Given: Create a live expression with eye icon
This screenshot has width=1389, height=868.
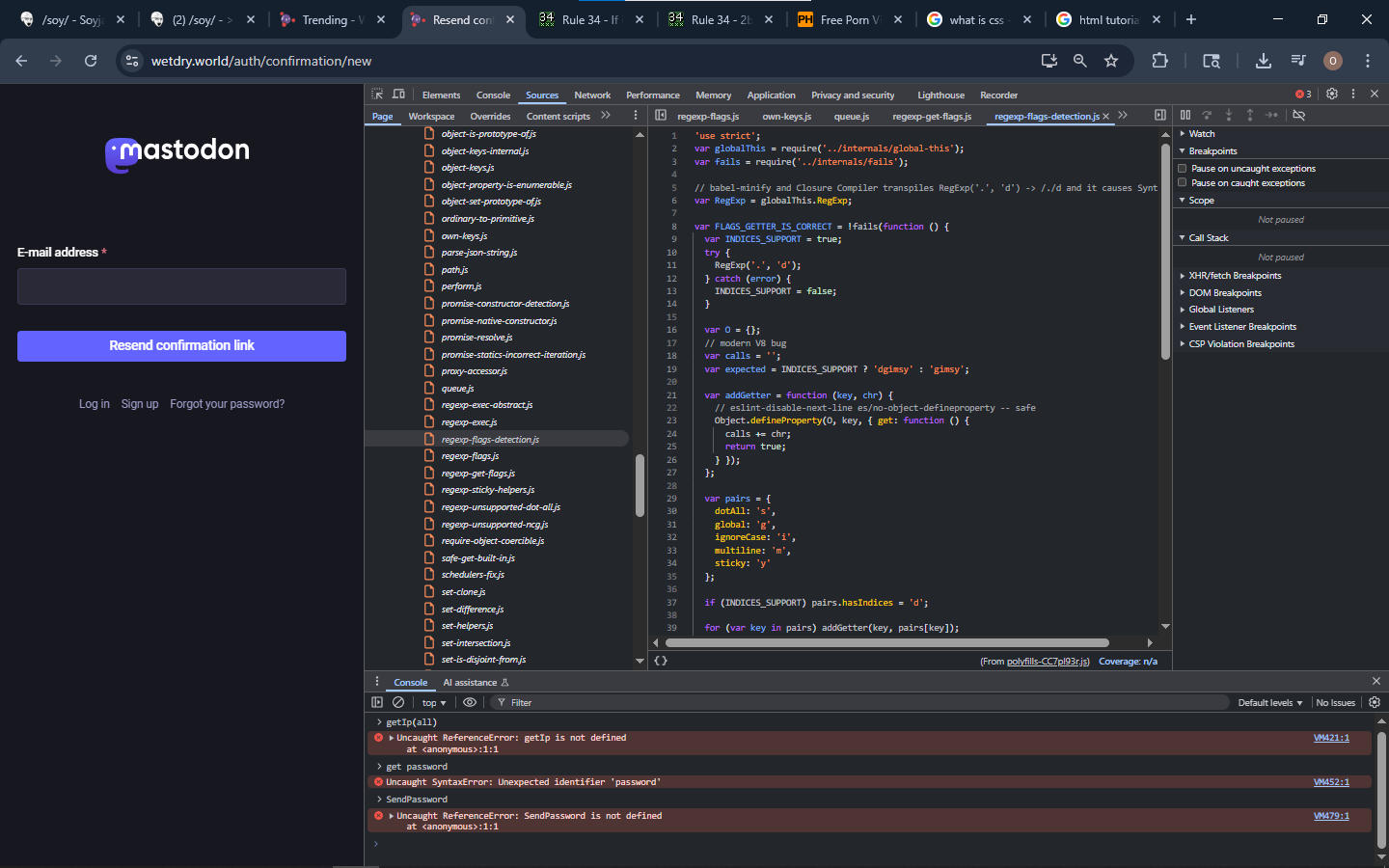Looking at the screenshot, I should [470, 703].
